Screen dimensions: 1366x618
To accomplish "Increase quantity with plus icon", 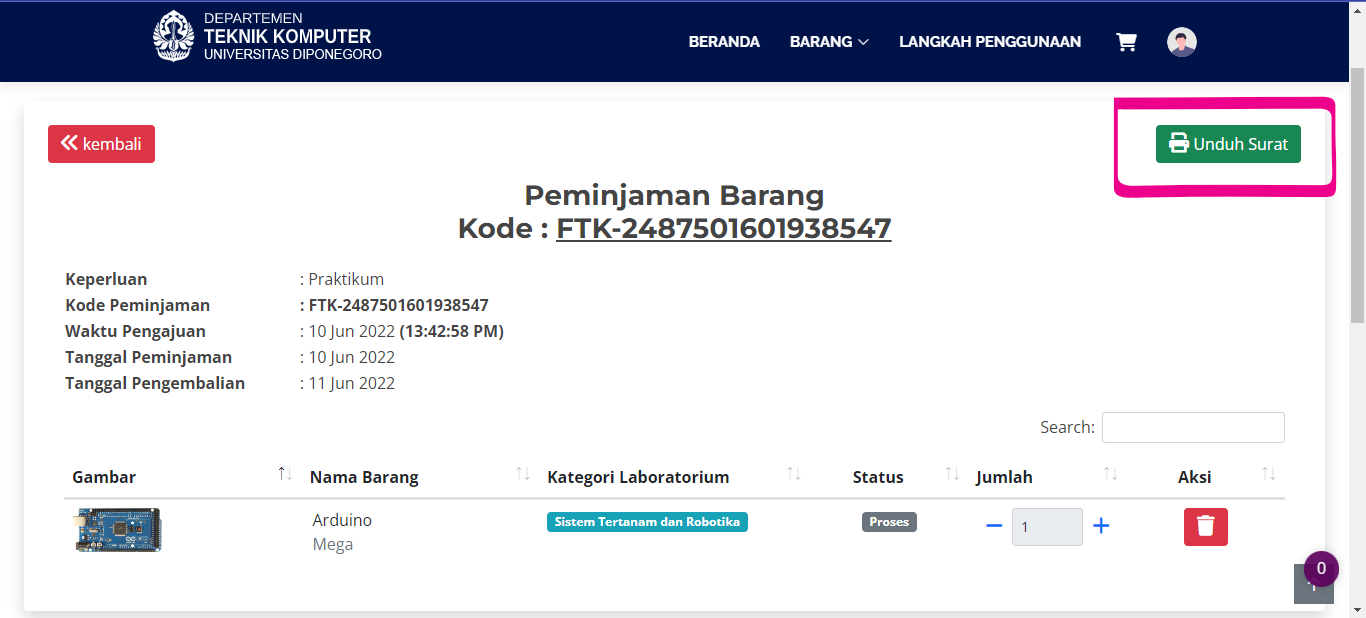I will click(1101, 526).
